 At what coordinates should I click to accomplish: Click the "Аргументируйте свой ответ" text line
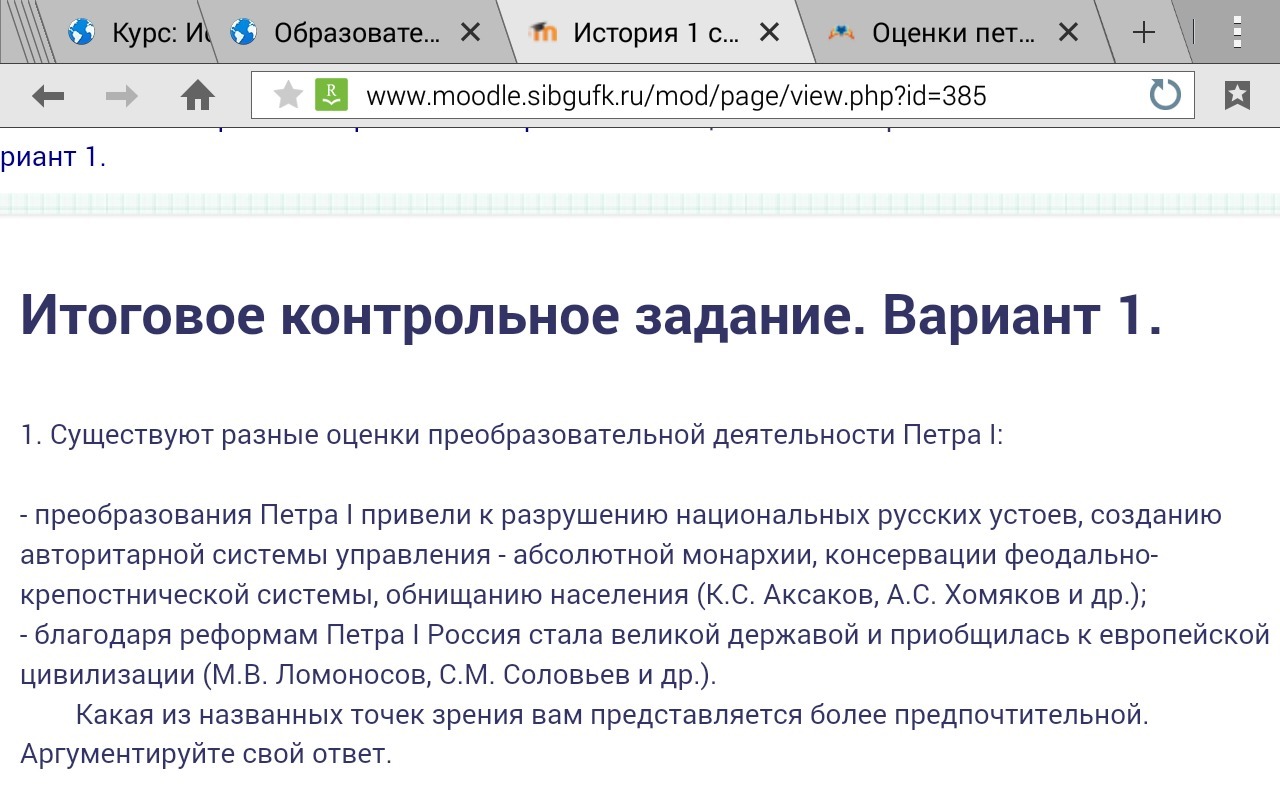tap(205, 754)
